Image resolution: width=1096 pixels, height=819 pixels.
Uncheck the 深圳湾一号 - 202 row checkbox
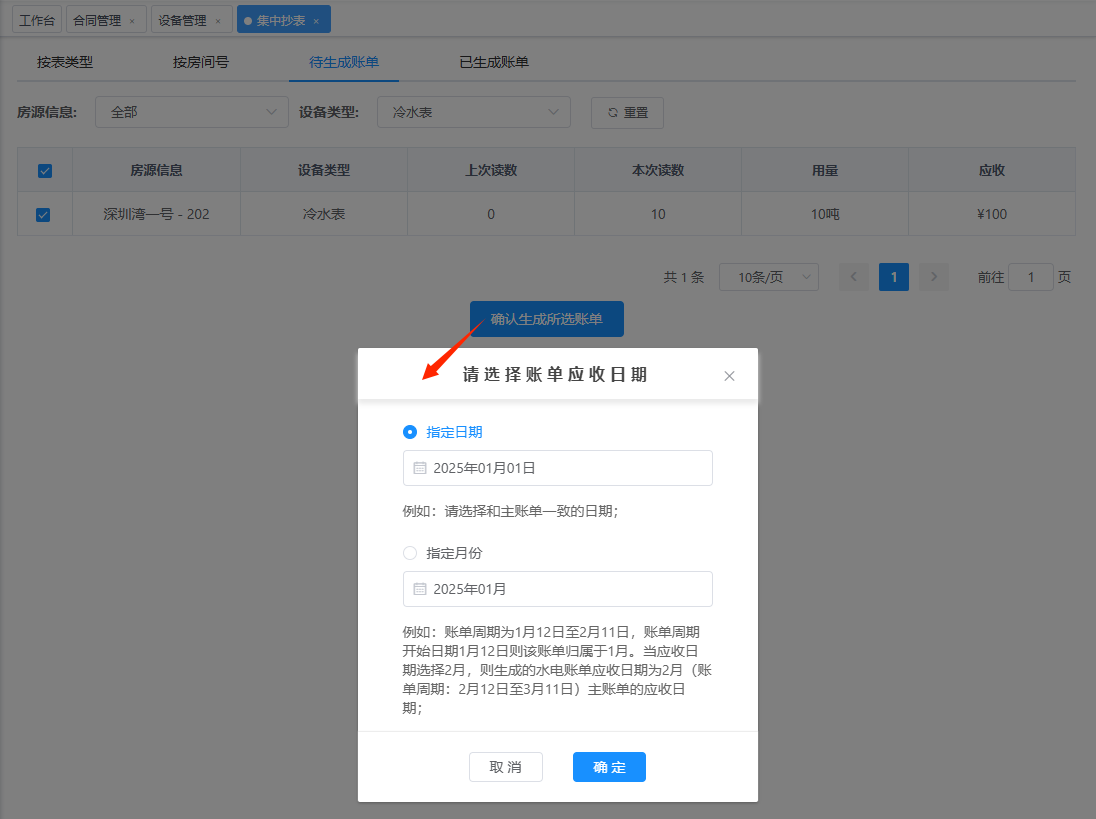pos(43,214)
